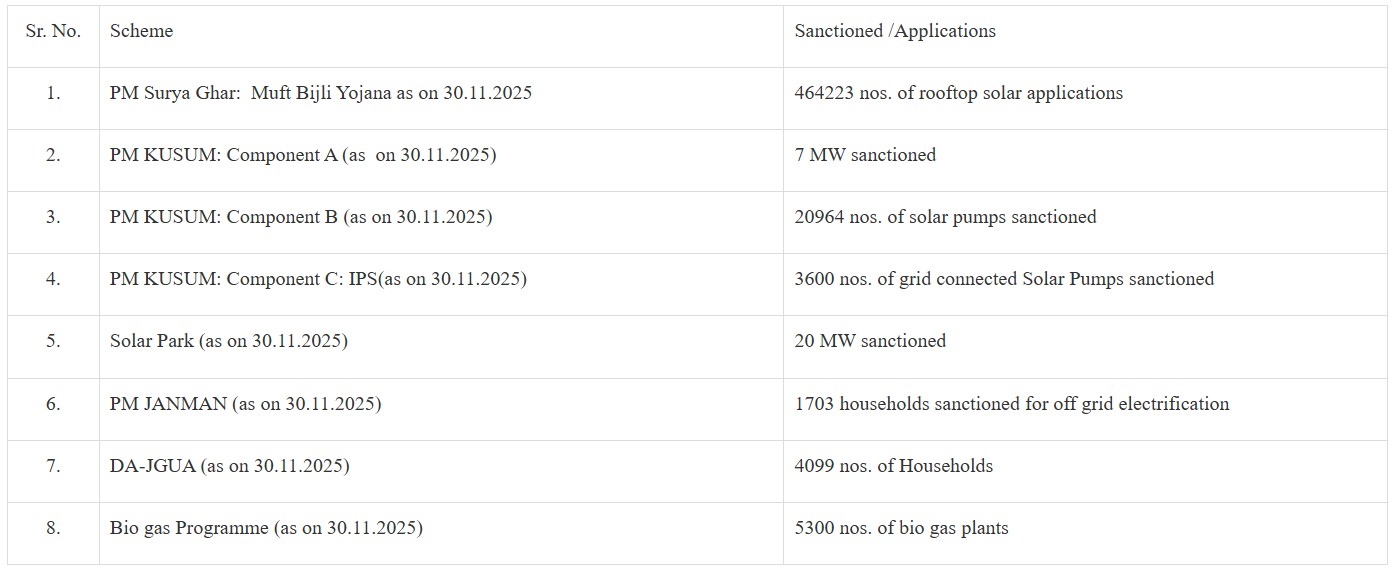Select the Bio gas Programme scheme cell
1397x570 pixels.
pyautogui.click(x=266, y=528)
